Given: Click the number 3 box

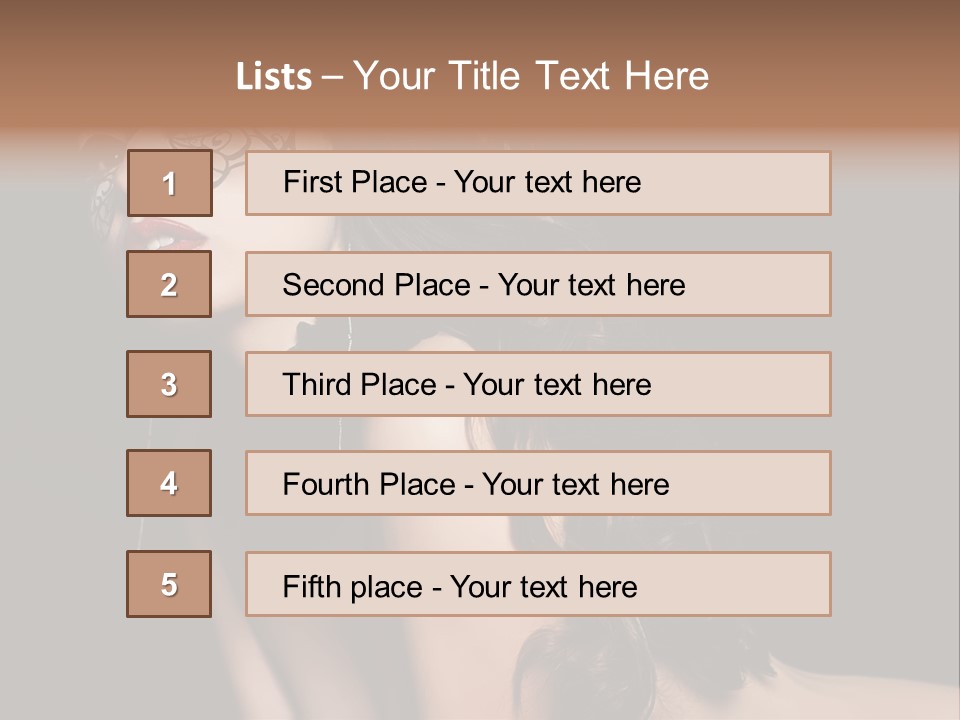Looking at the screenshot, I should coord(169,384).
